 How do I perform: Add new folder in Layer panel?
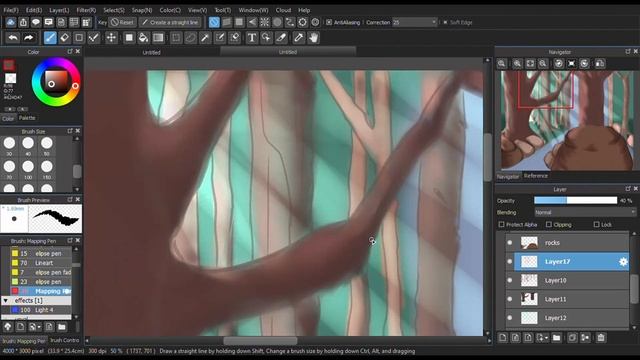pos(556,338)
